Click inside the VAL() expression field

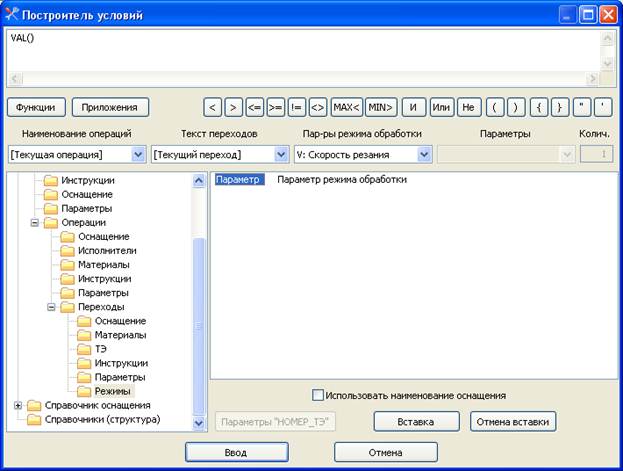[303, 50]
